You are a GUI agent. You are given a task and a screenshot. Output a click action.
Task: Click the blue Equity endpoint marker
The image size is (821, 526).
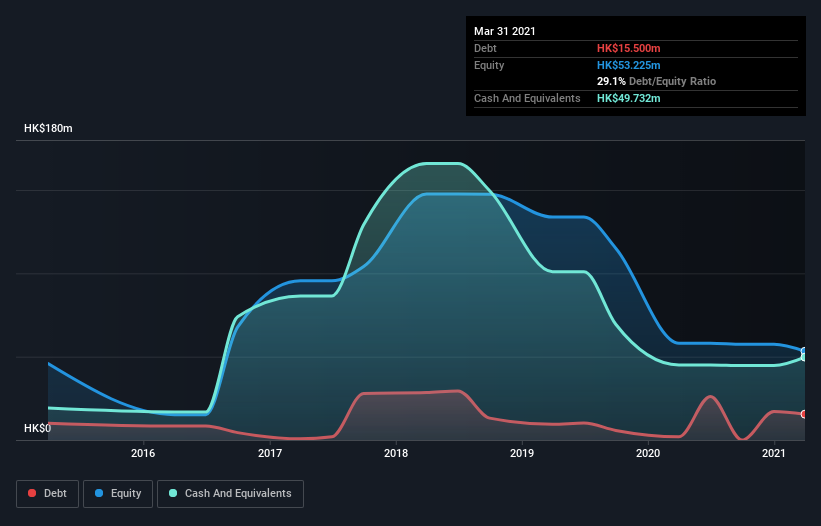point(804,351)
